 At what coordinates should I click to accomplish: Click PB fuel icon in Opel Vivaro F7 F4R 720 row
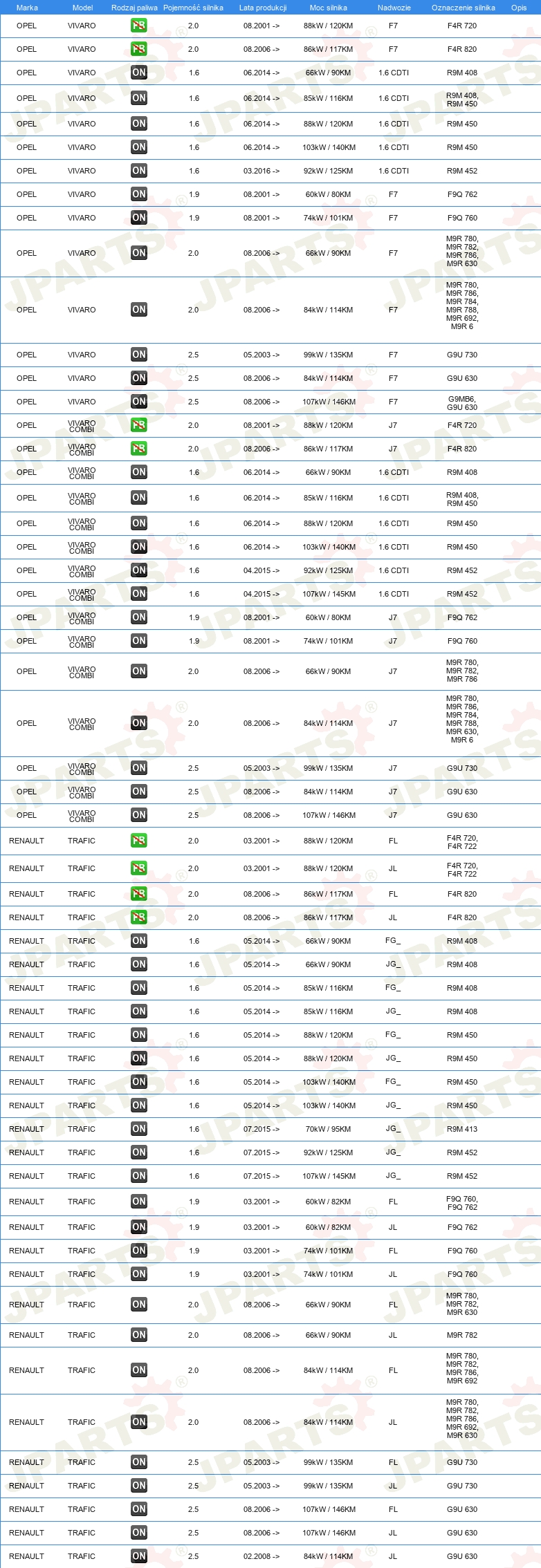pyautogui.click(x=139, y=26)
